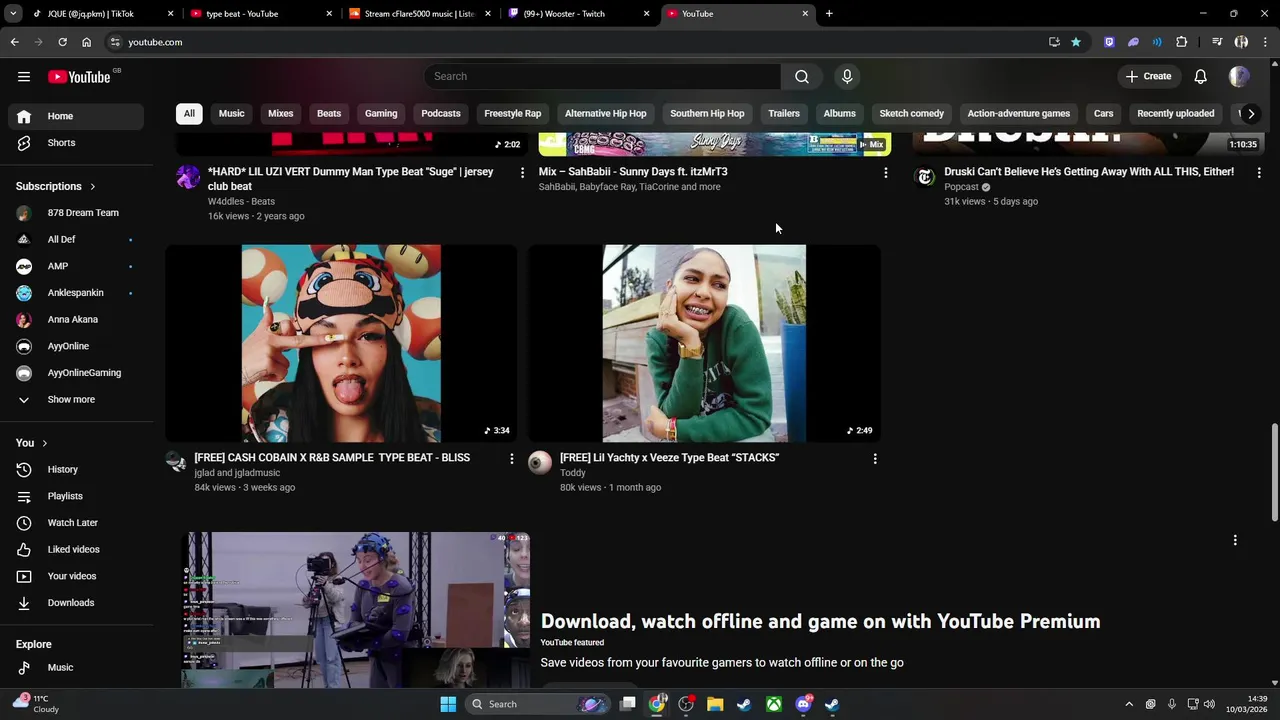Select the Sketch comedy chip

[x=911, y=114]
